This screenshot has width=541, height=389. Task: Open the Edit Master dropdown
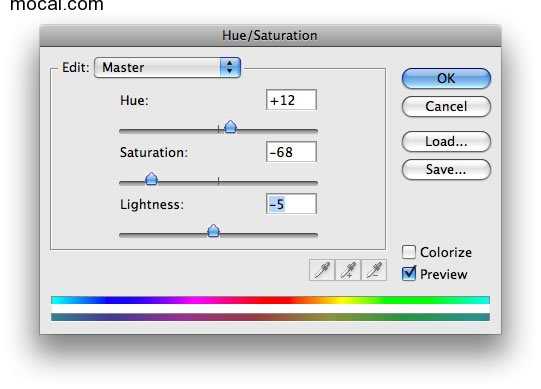click(167, 67)
